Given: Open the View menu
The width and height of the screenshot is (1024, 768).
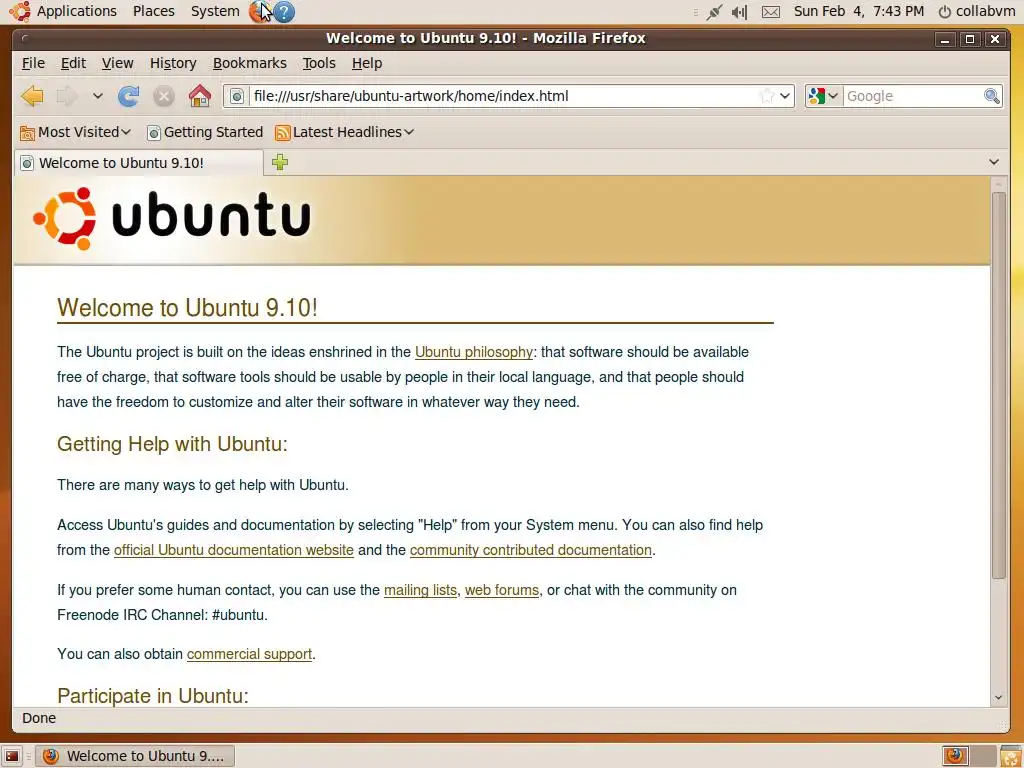Looking at the screenshot, I should click(118, 63).
